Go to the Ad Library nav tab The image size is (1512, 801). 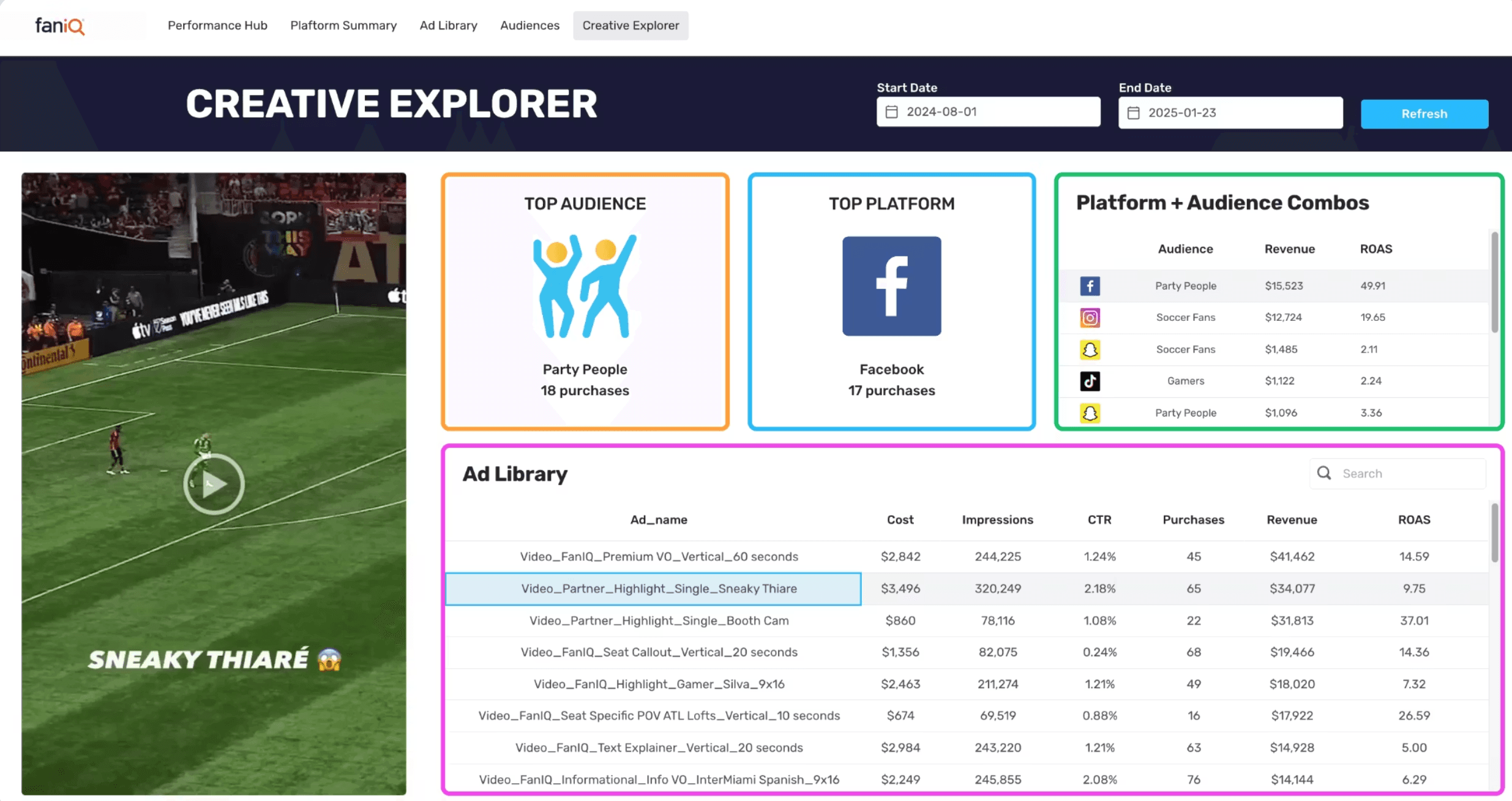[448, 26]
